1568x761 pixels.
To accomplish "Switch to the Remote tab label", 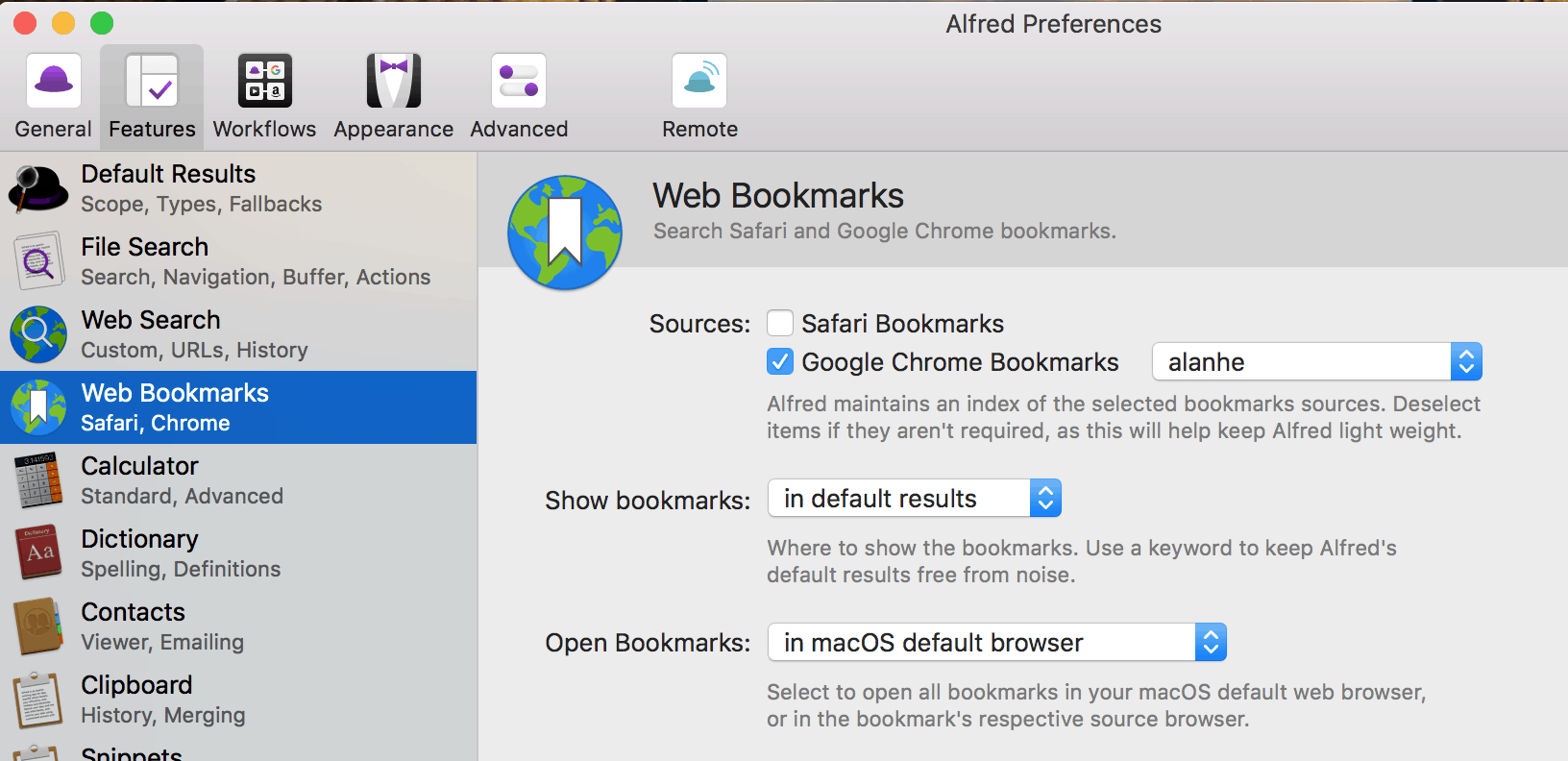I will coord(699,129).
